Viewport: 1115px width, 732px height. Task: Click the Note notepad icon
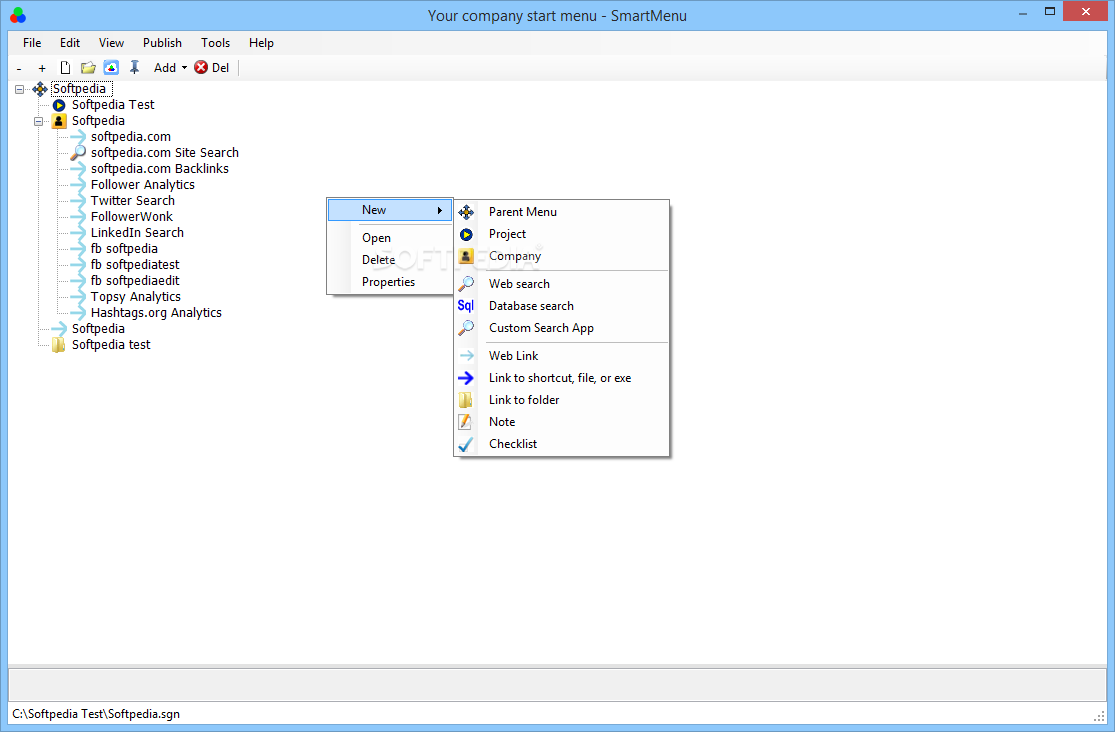465,422
